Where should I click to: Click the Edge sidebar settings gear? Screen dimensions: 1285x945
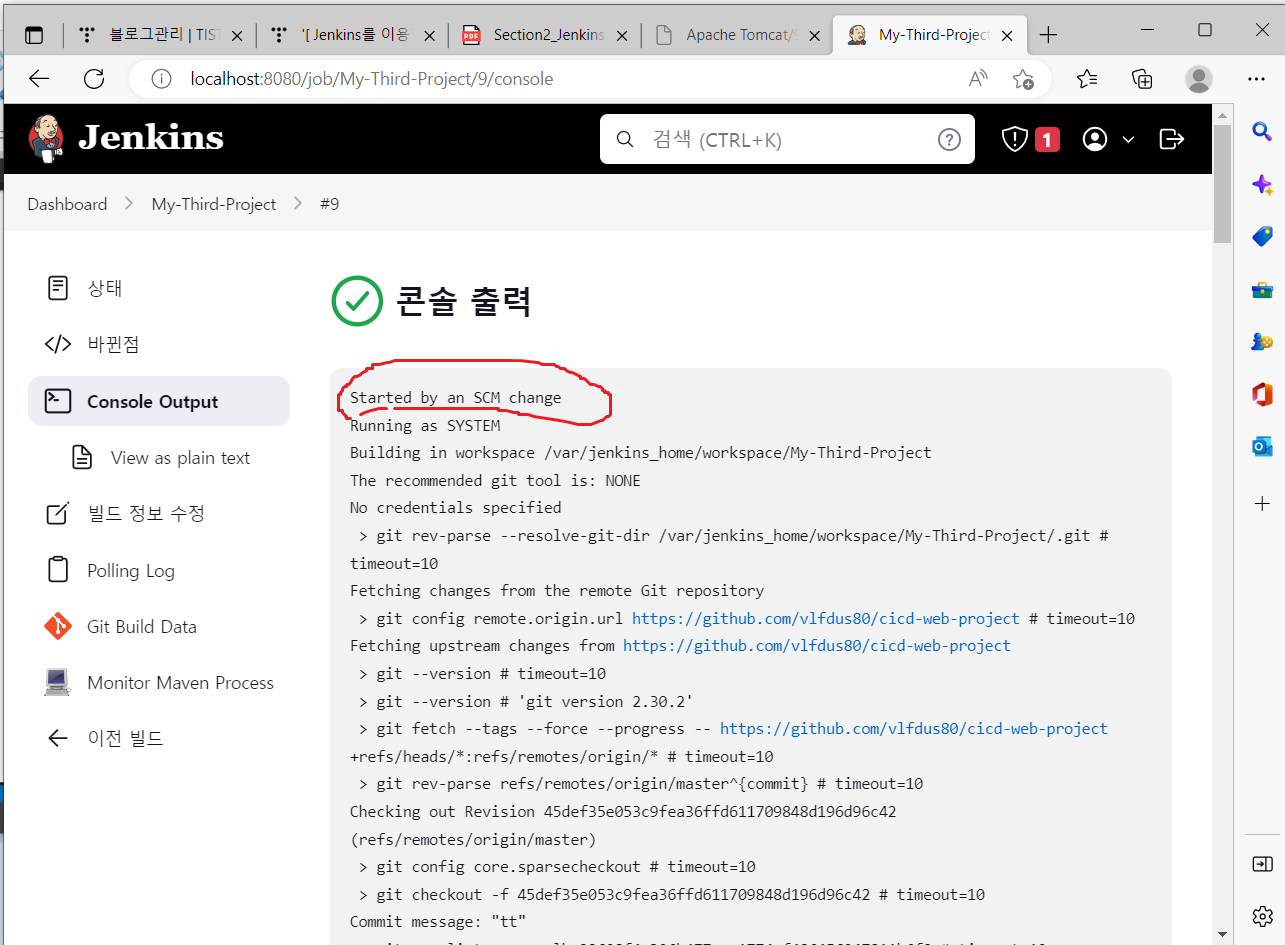click(1262, 916)
